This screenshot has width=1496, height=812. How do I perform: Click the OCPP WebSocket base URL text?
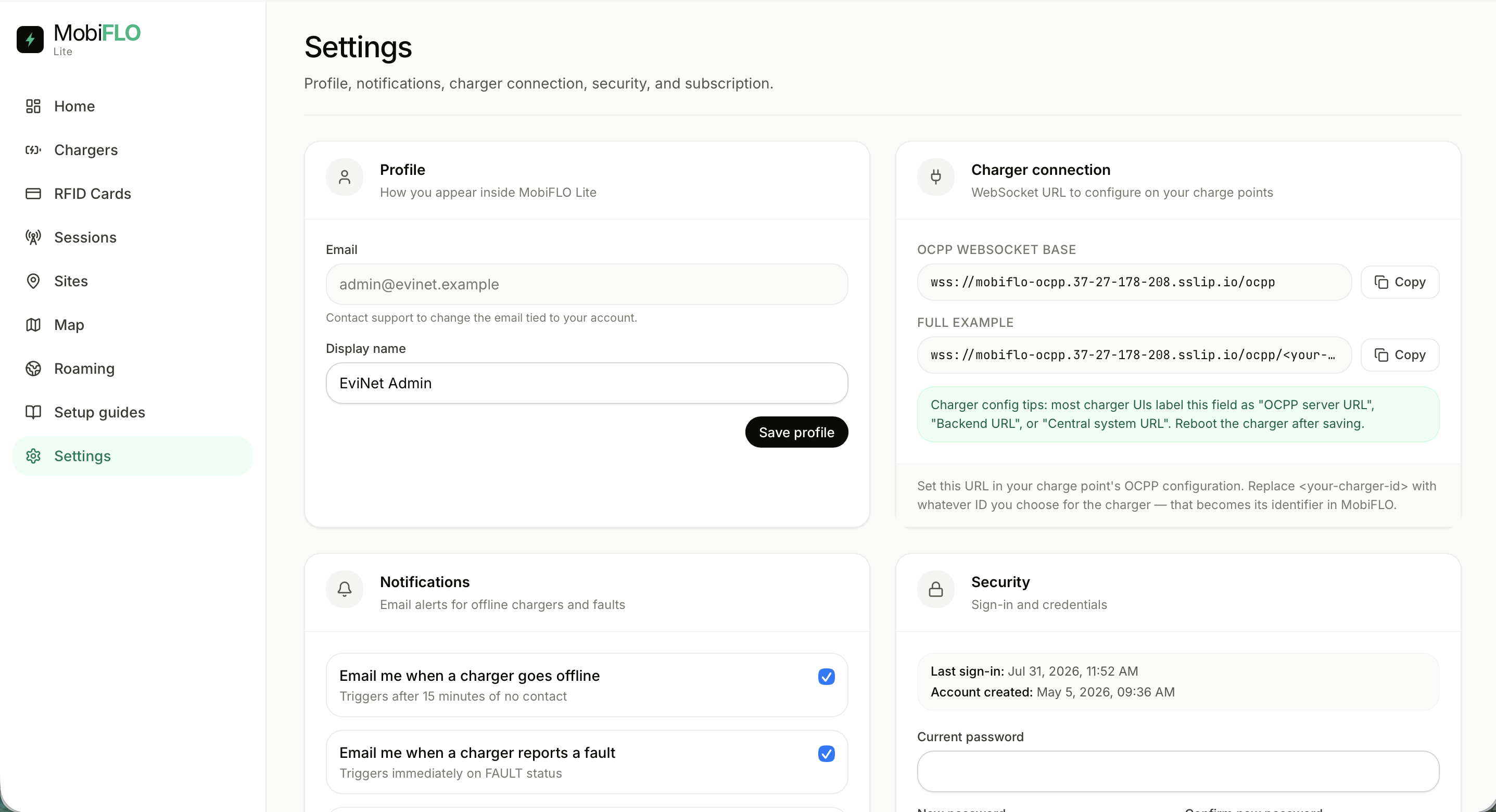1102,282
